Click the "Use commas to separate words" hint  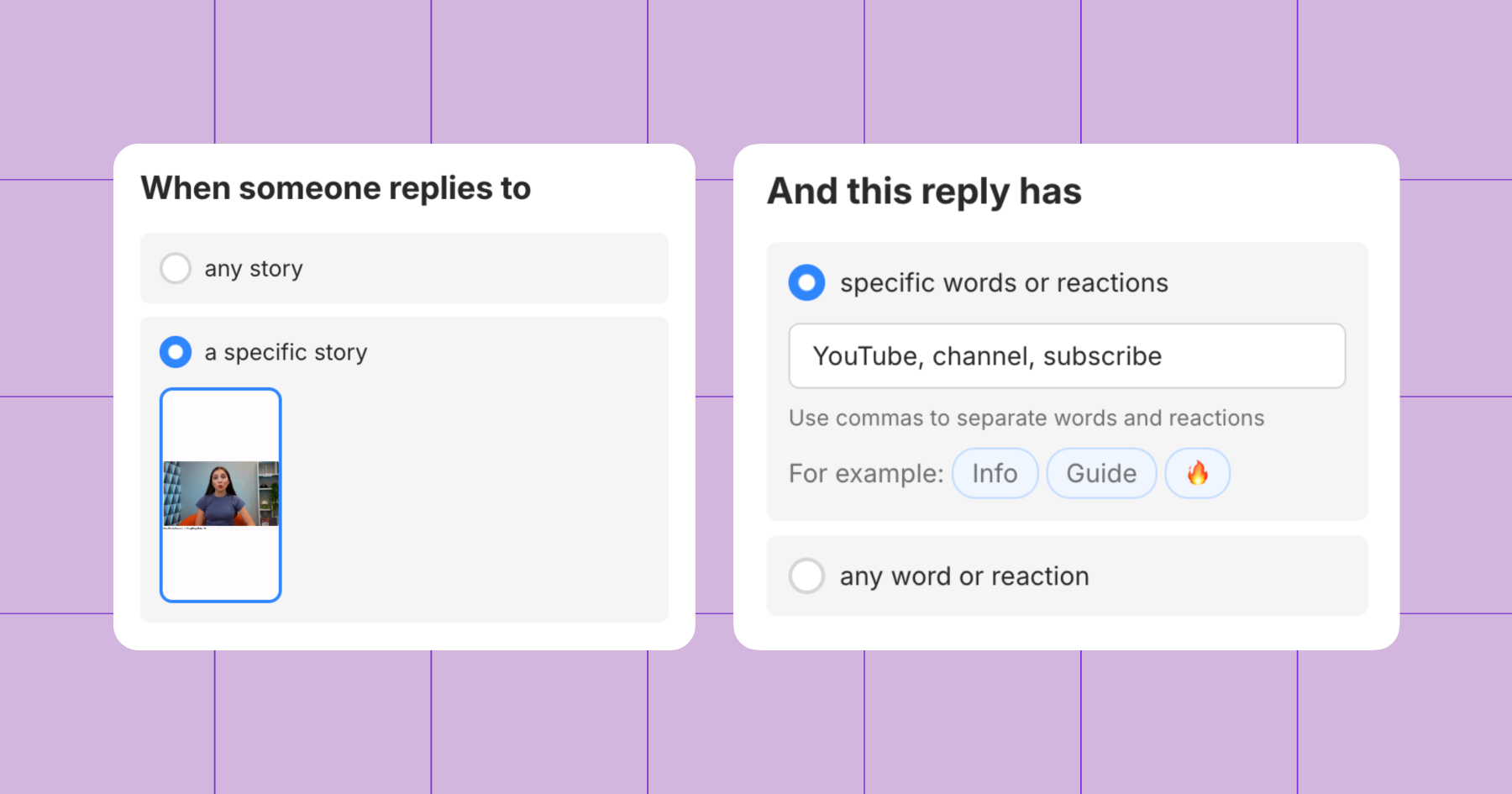tap(1026, 418)
